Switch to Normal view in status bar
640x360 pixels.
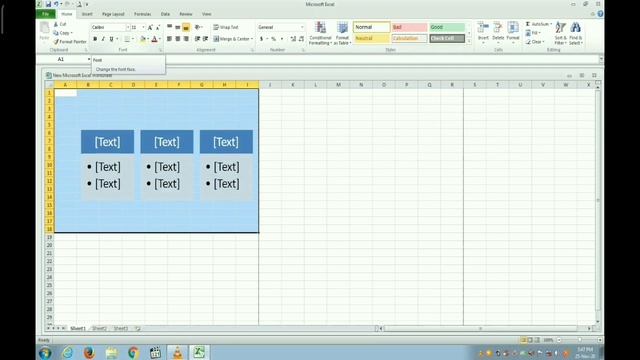click(523, 340)
